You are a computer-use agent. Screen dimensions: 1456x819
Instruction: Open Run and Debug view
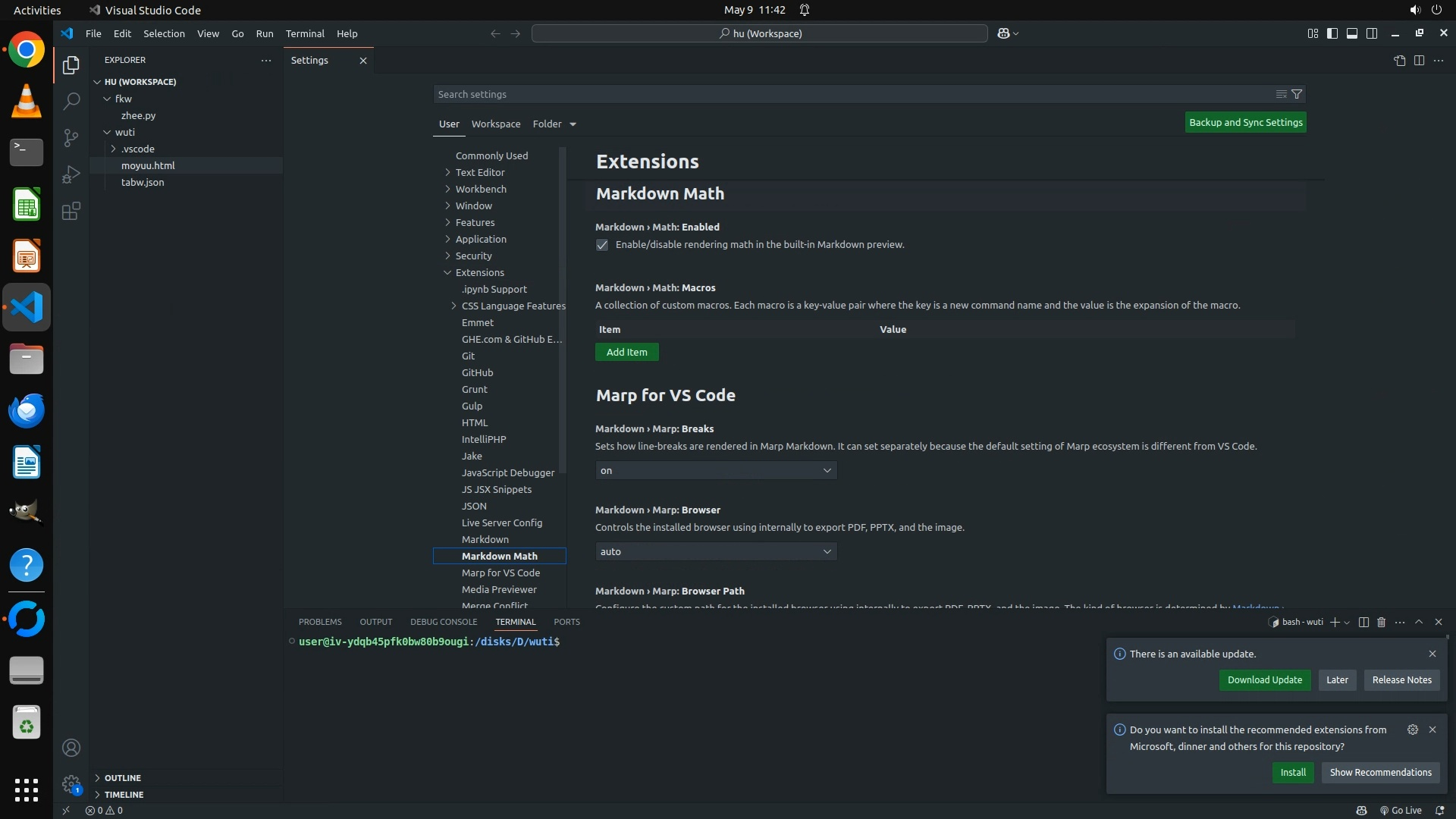click(71, 174)
